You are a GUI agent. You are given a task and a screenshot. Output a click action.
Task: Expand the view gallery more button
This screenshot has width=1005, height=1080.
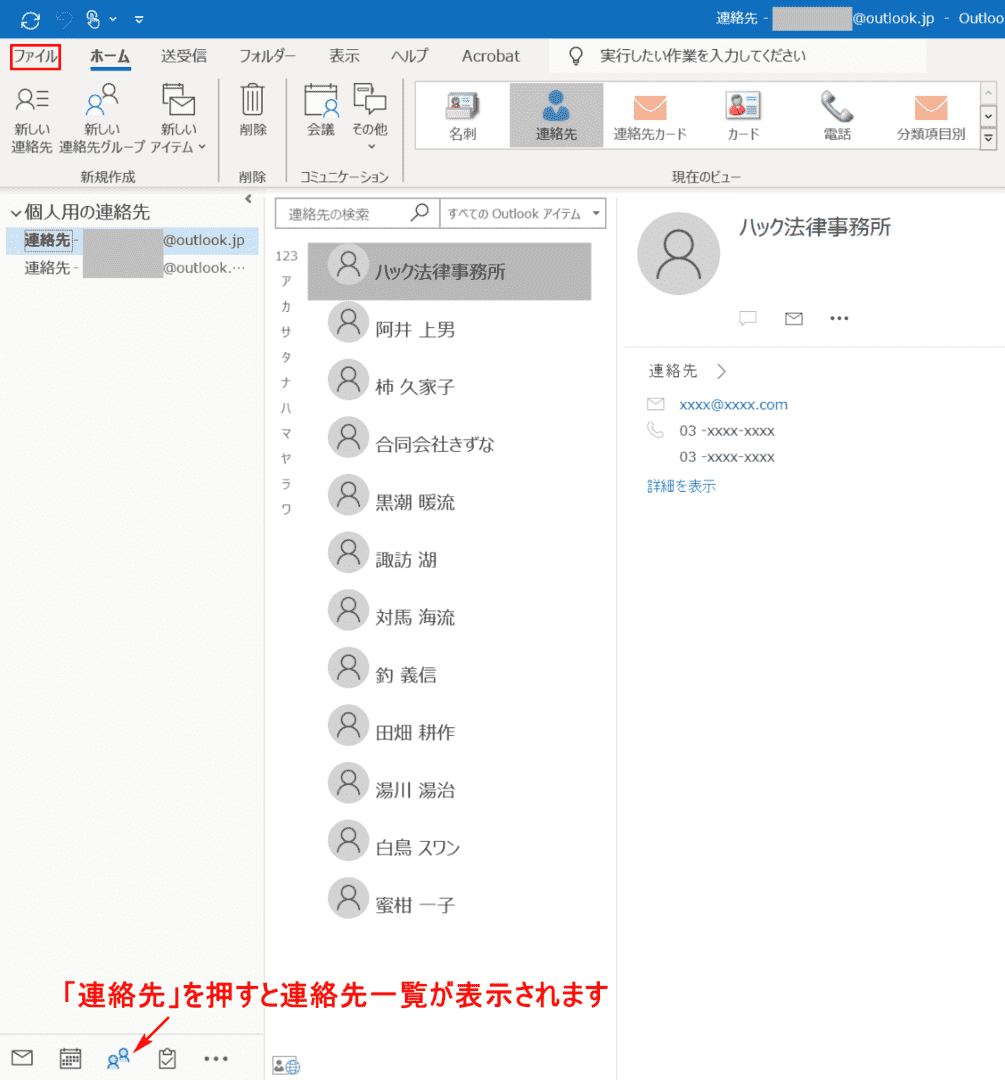(x=988, y=138)
